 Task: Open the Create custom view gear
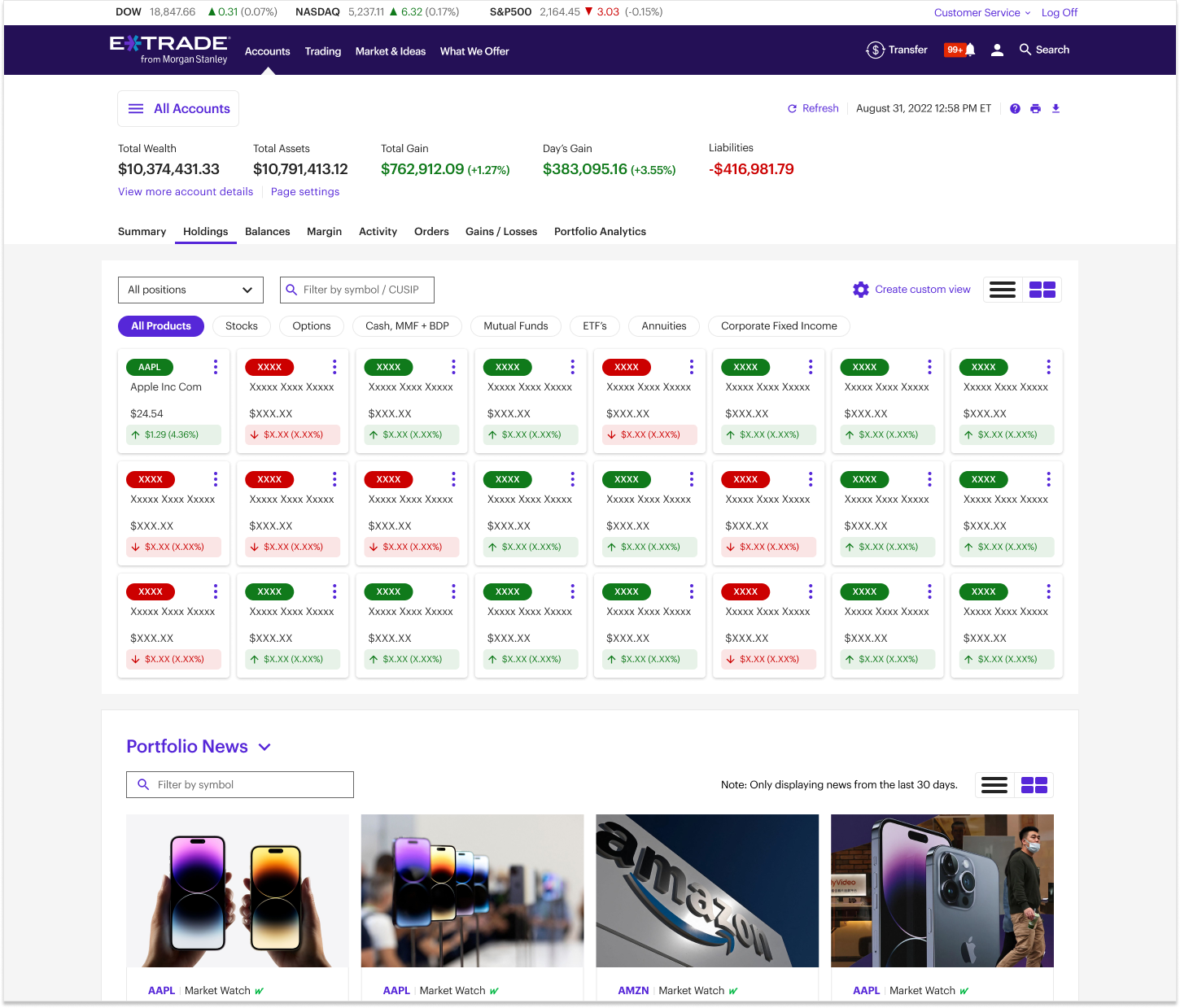tap(861, 290)
